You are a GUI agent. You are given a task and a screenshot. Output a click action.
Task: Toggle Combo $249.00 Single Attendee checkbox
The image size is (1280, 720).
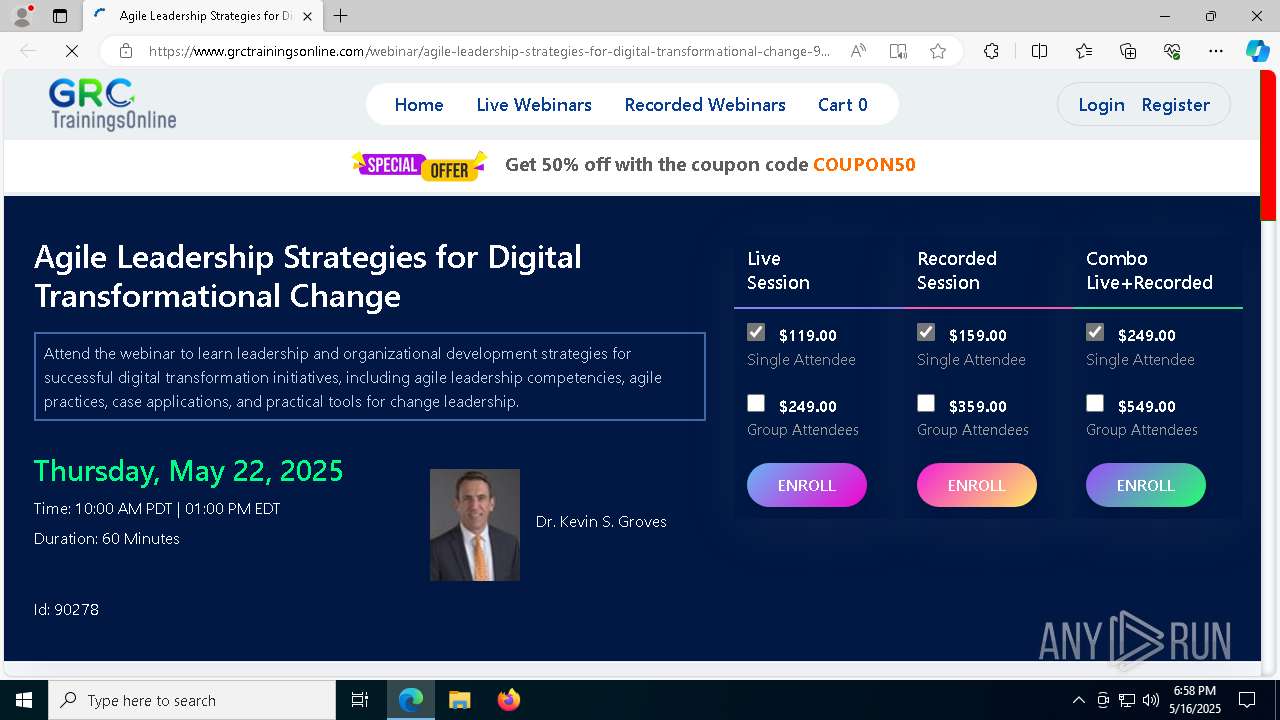(1095, 332)
